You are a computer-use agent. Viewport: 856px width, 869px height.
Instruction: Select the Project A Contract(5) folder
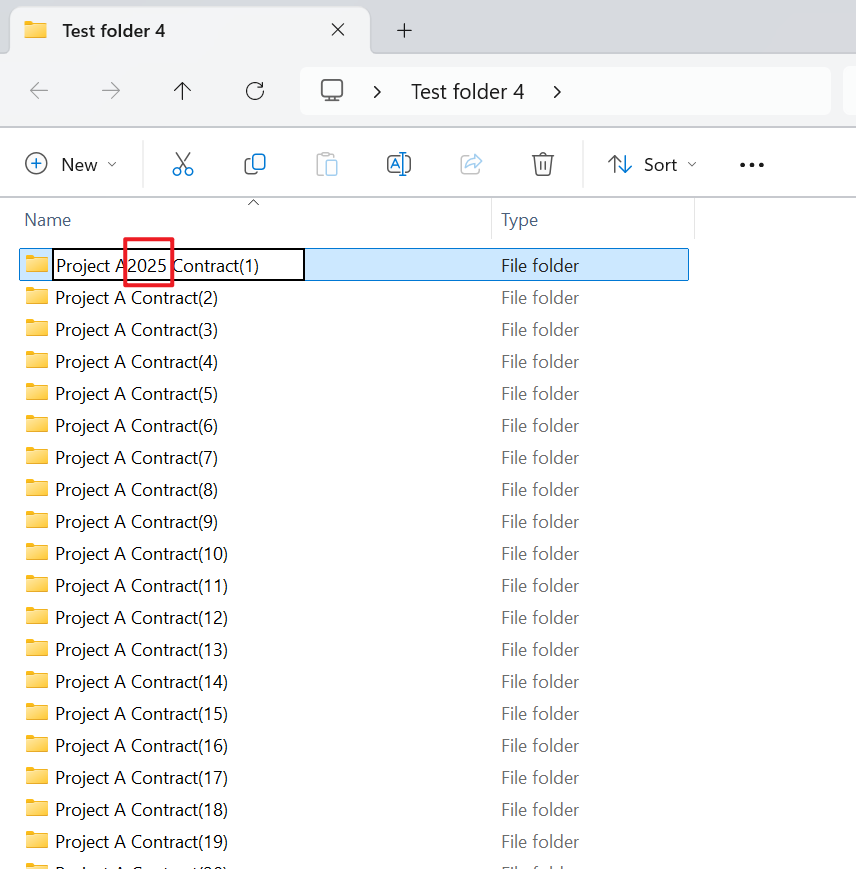click(136, 394)
